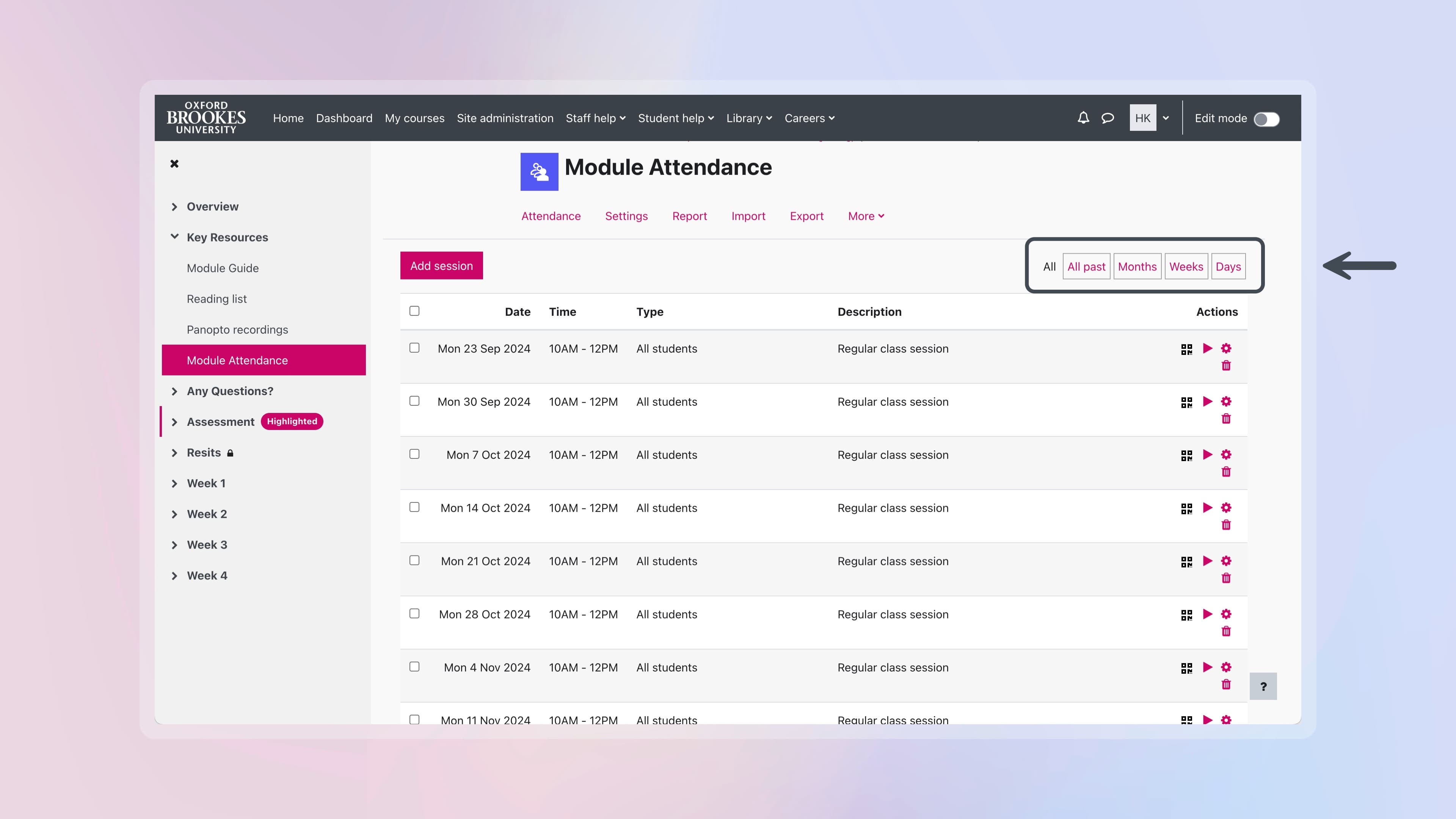The image size is (1456, 819).
Task: Open the More menu in attendance navigation
Action: point(865,216)
